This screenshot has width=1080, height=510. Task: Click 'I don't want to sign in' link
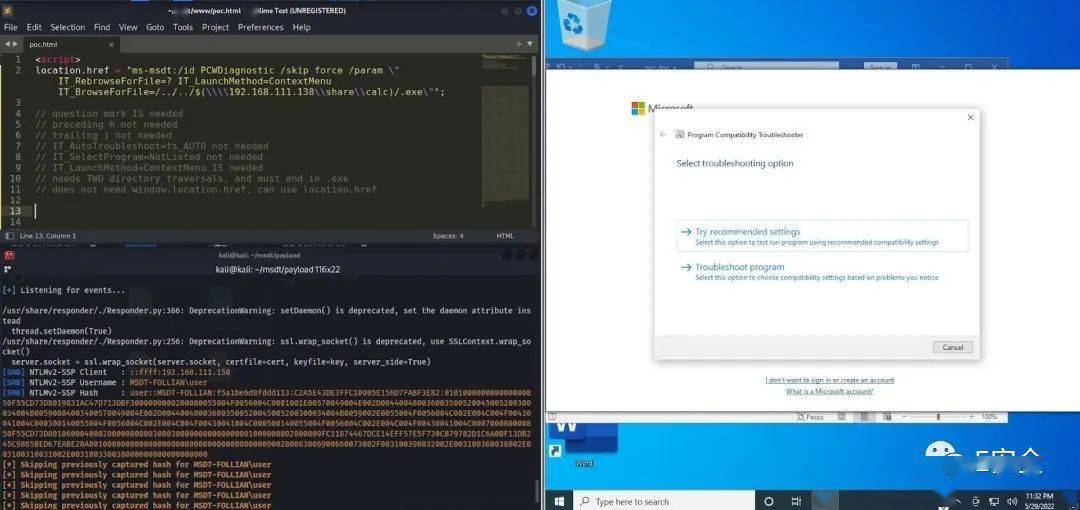[829, 380]
